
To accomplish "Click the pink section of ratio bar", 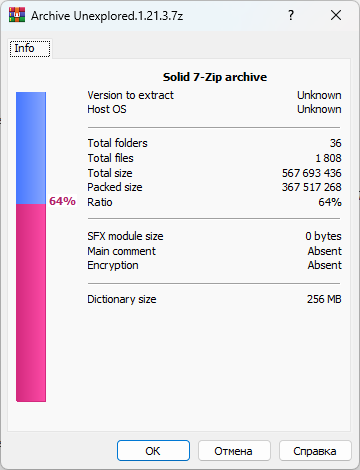I will click(31, 303).
